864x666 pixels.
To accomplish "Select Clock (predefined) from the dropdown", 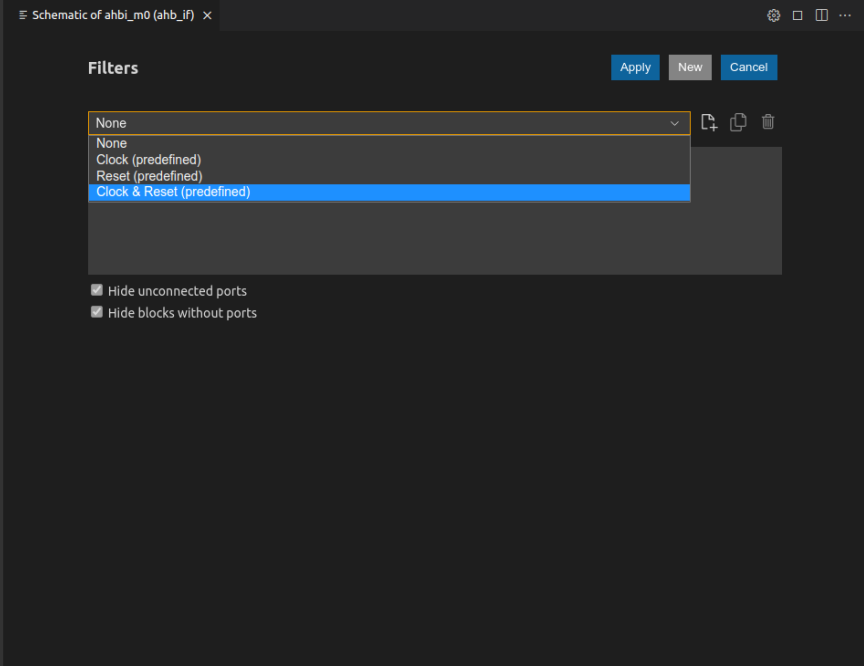I will (148, 159).
